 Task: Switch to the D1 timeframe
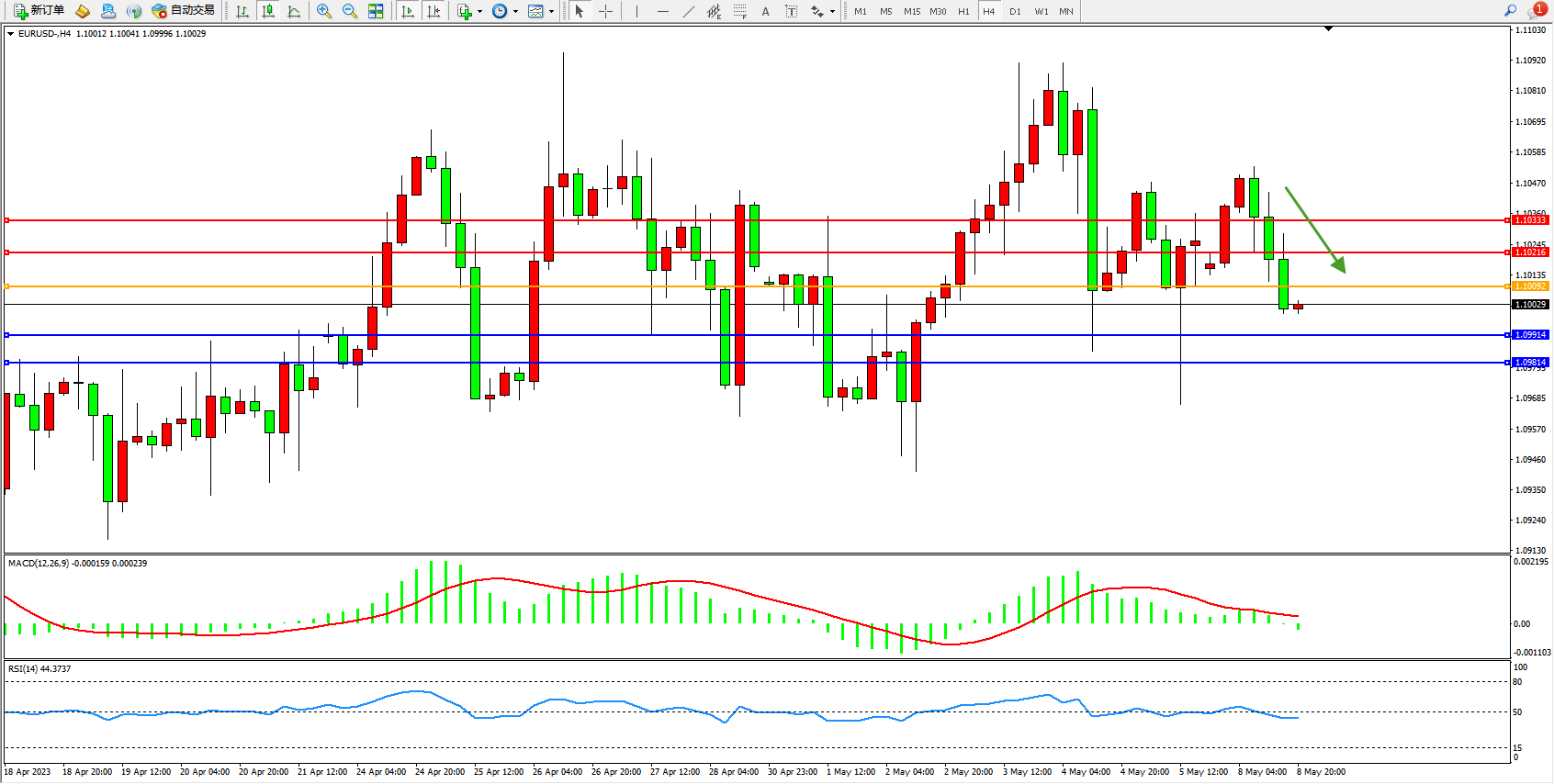pos(1015,11)
